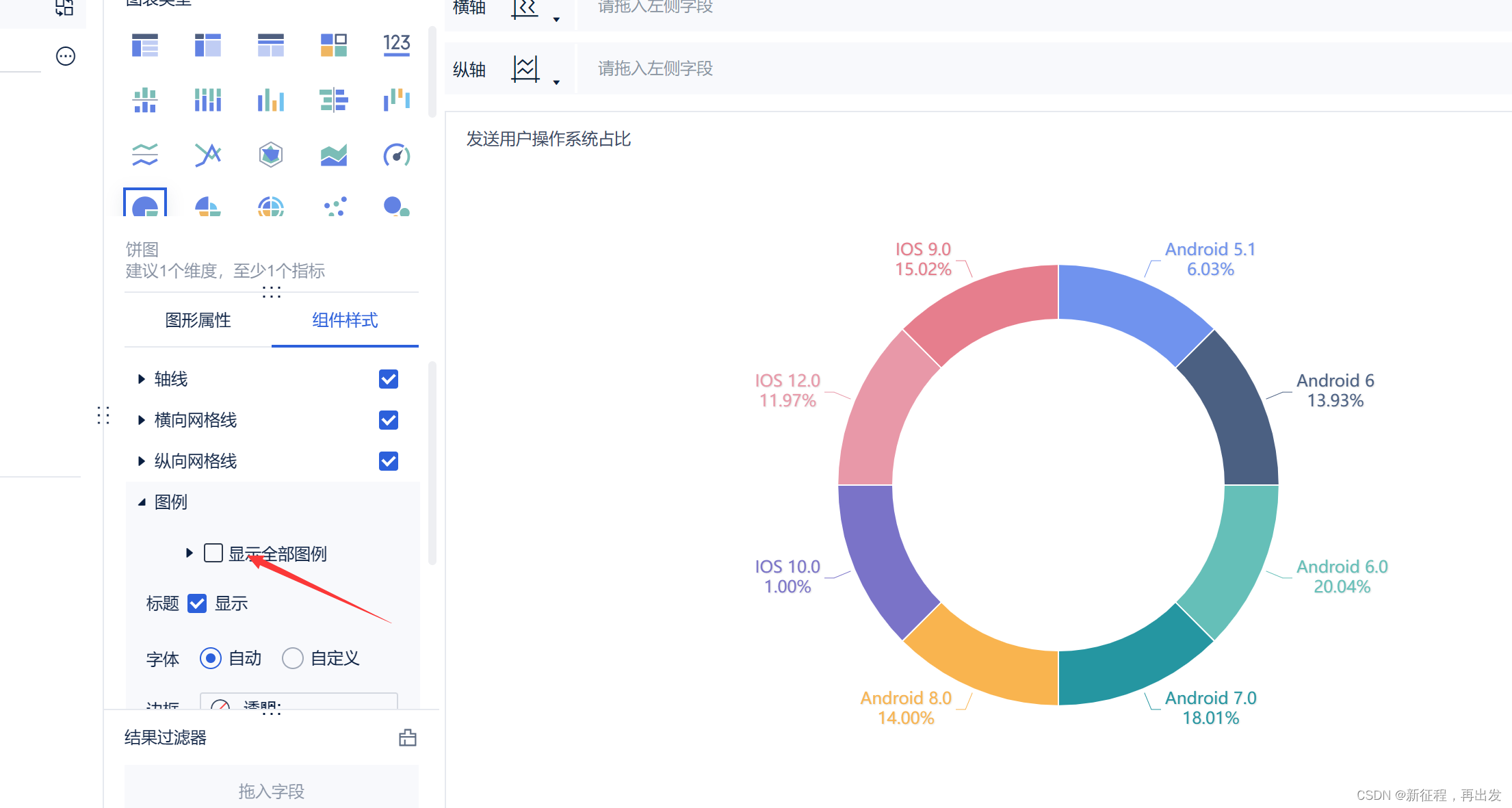
Task: Click the chart type list scrollbar
Action: point(432,72)
